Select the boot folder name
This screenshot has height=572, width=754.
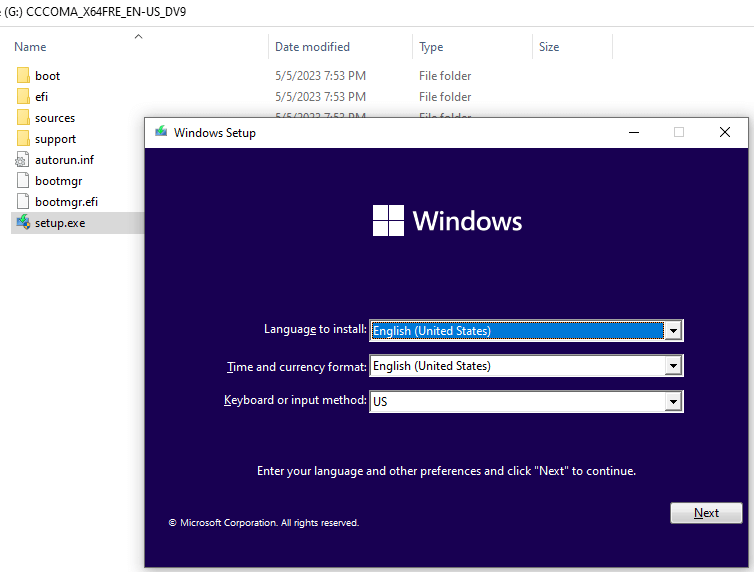coord(47,76)
